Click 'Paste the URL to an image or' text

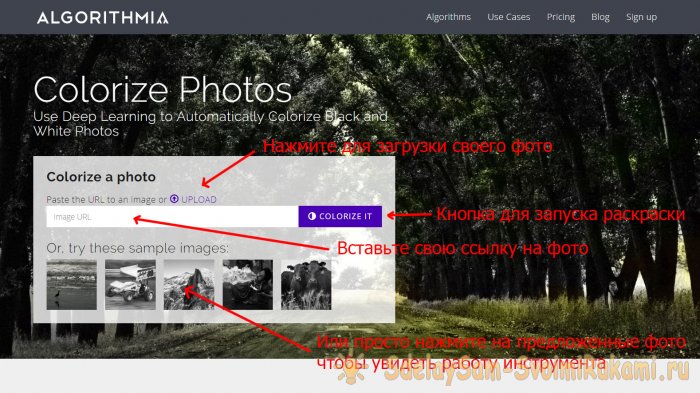tap(106, 200)
